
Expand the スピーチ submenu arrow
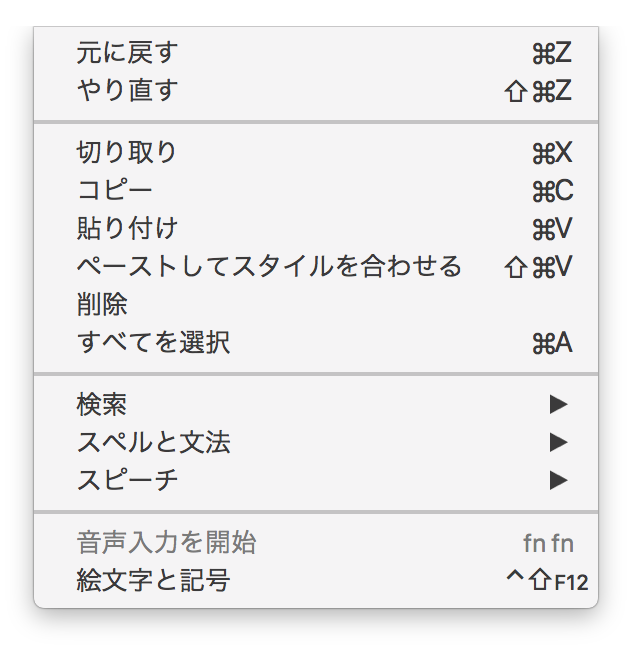coord(558,480)
